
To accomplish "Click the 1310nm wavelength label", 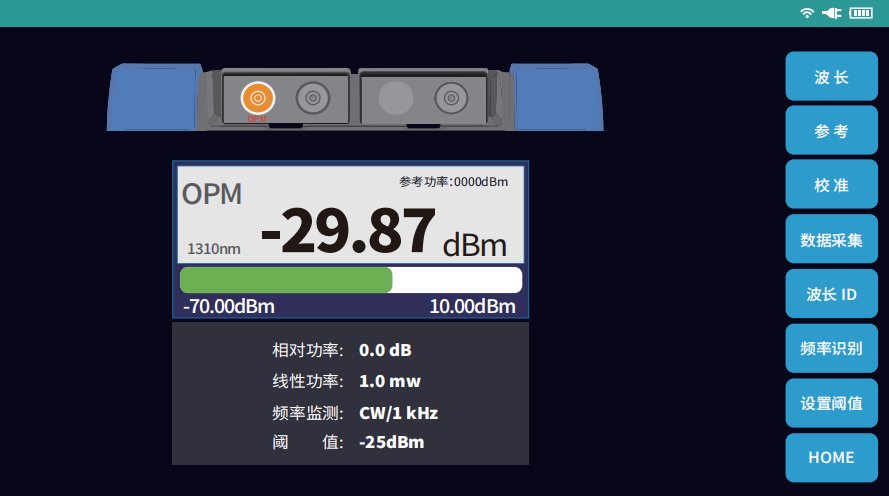I will pyautogui.click(x=214, y=249).
